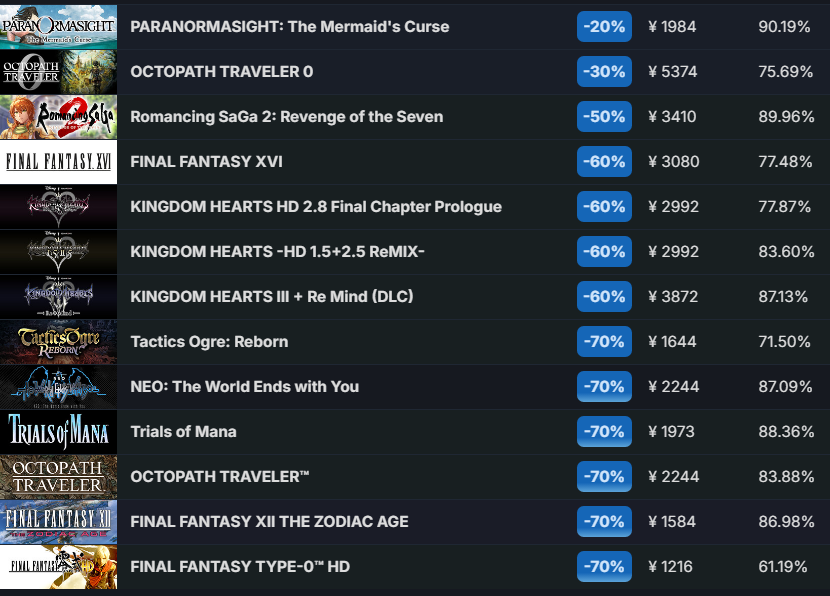Open the Trials of Mana logo thumbnail

click(58, 432)
